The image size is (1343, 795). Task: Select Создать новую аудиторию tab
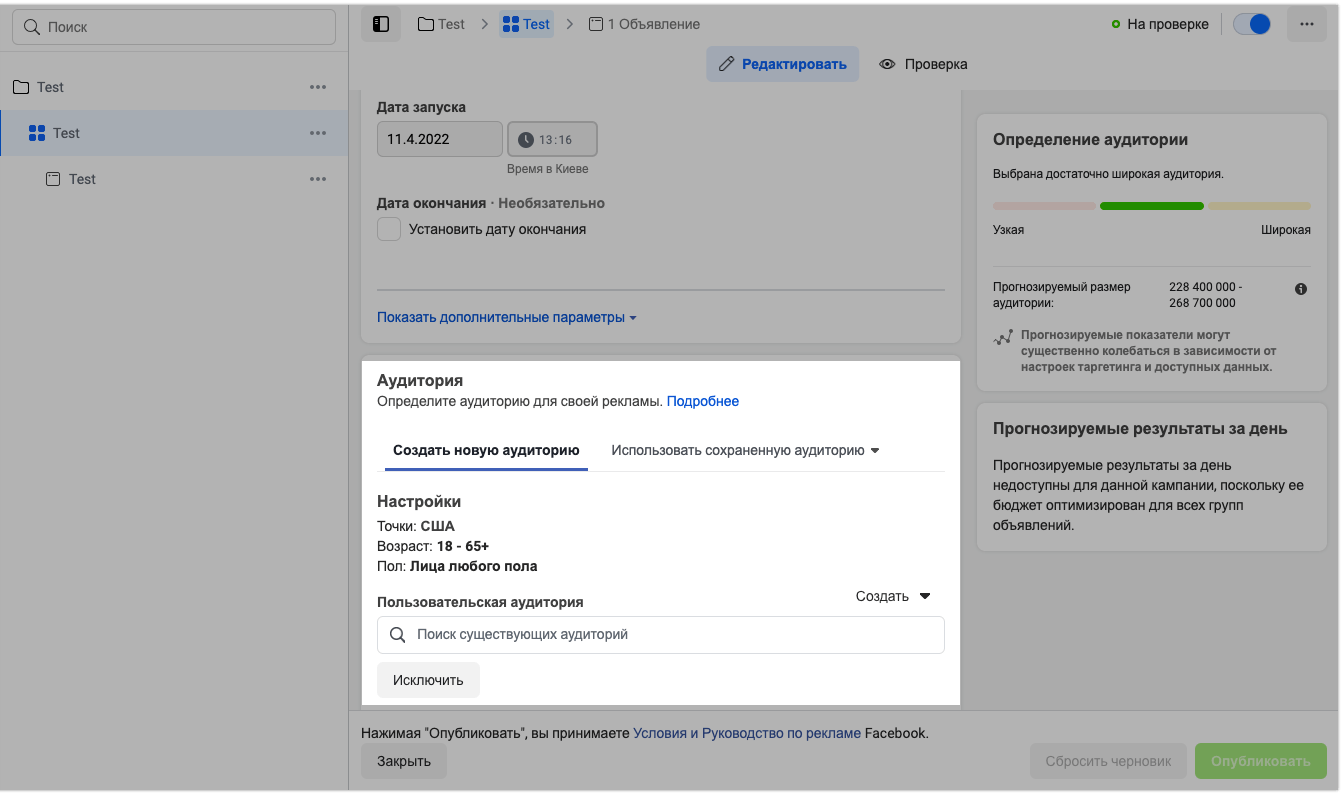coord(486,450)
